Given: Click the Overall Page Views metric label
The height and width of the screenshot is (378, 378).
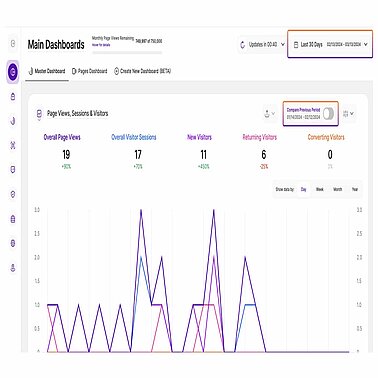Looking at the screenshot, I should (62, 137).
